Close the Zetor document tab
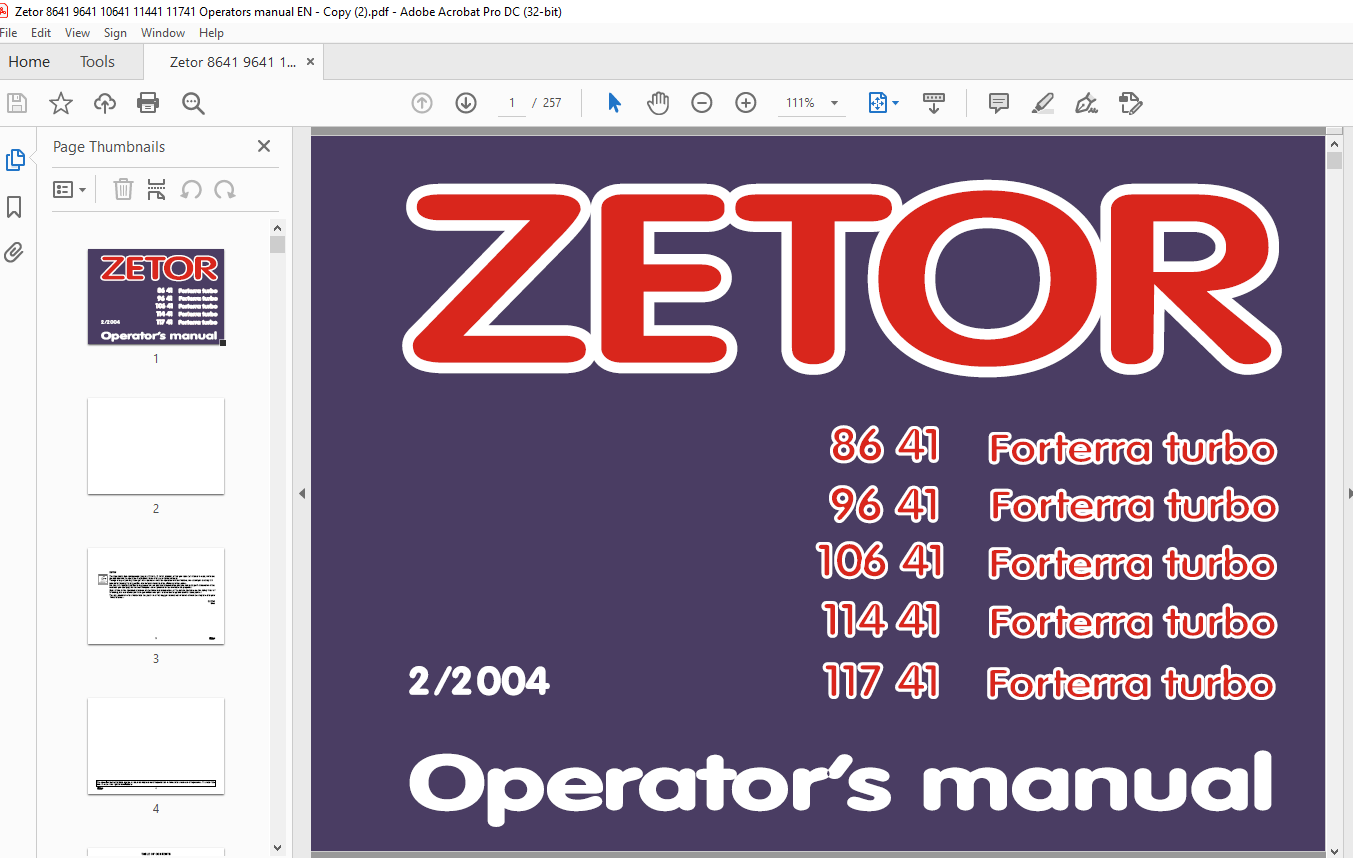The height and width of the screenshot is (858, 1353). coord(310,62)
